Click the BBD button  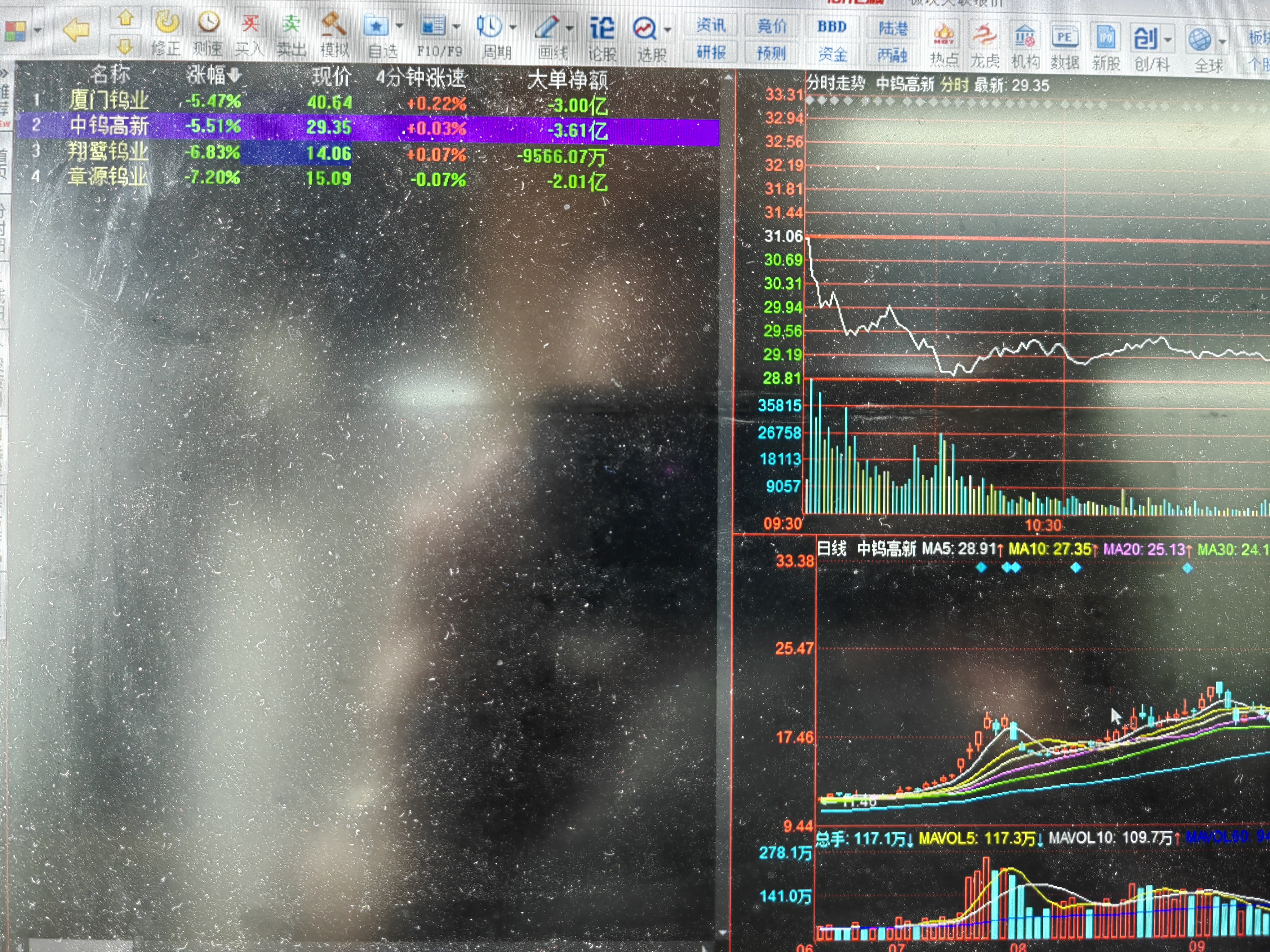(832, 26)
